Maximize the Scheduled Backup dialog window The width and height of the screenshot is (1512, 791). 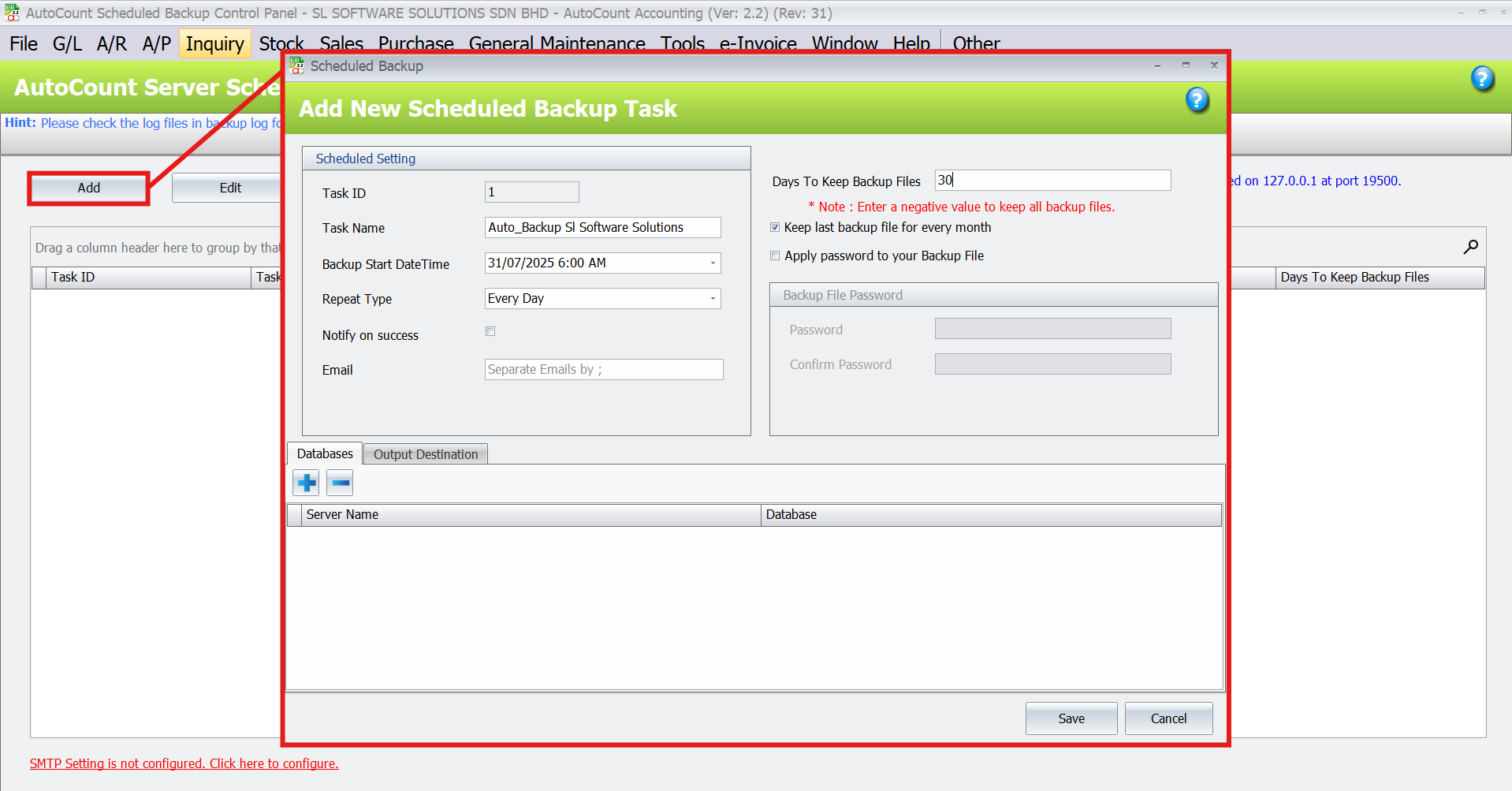click(1186, 65)
